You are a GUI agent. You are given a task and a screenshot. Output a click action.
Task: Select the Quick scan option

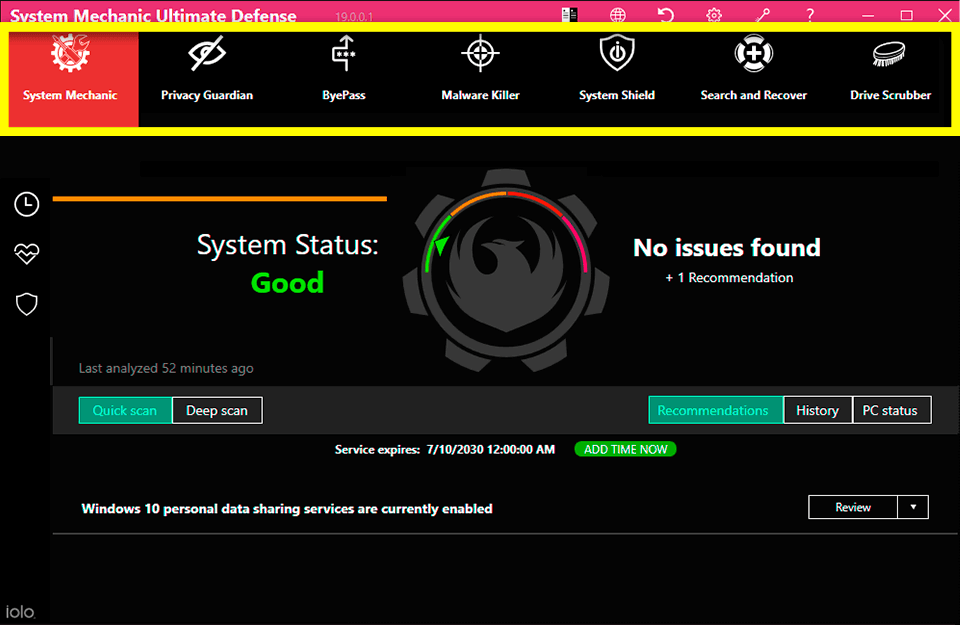(125, 410)
